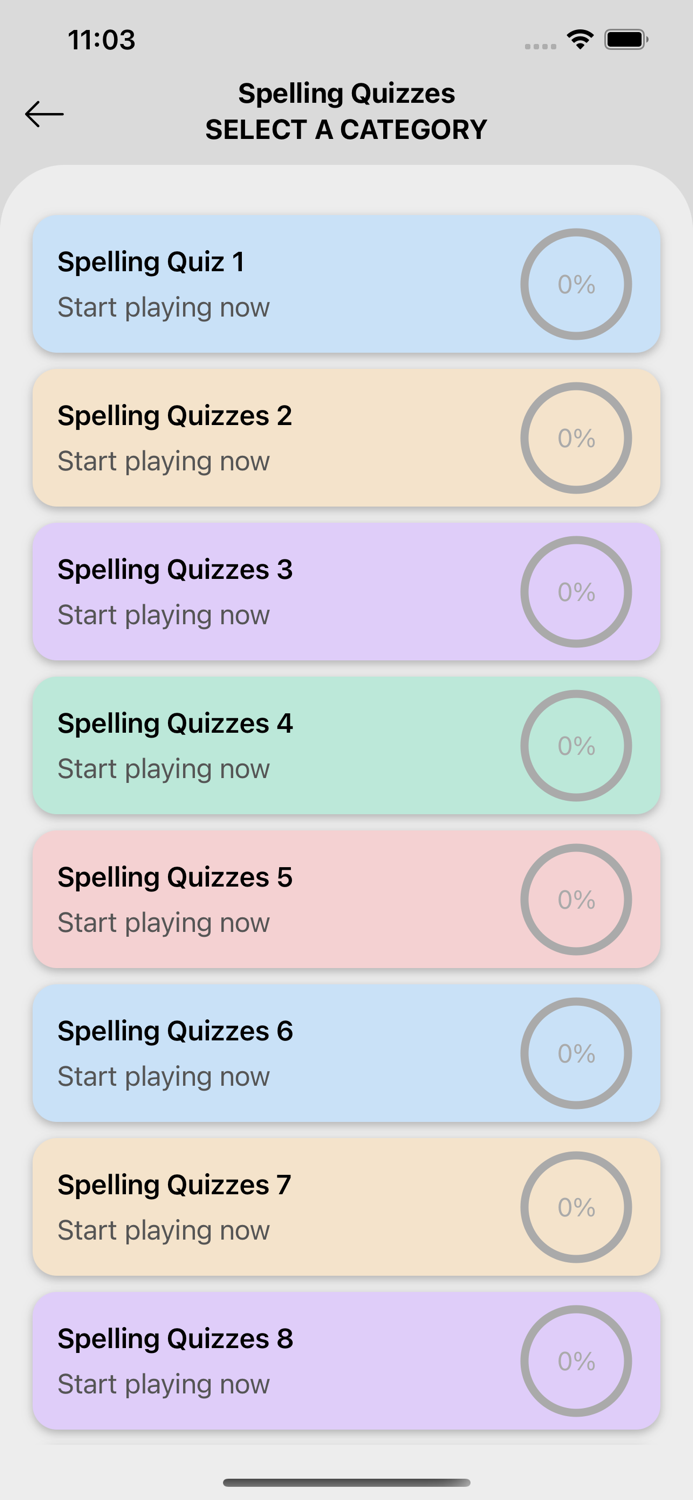
Task: Click 'Start playing now' under Spelling Quiz 1
Action: (163, 307)
